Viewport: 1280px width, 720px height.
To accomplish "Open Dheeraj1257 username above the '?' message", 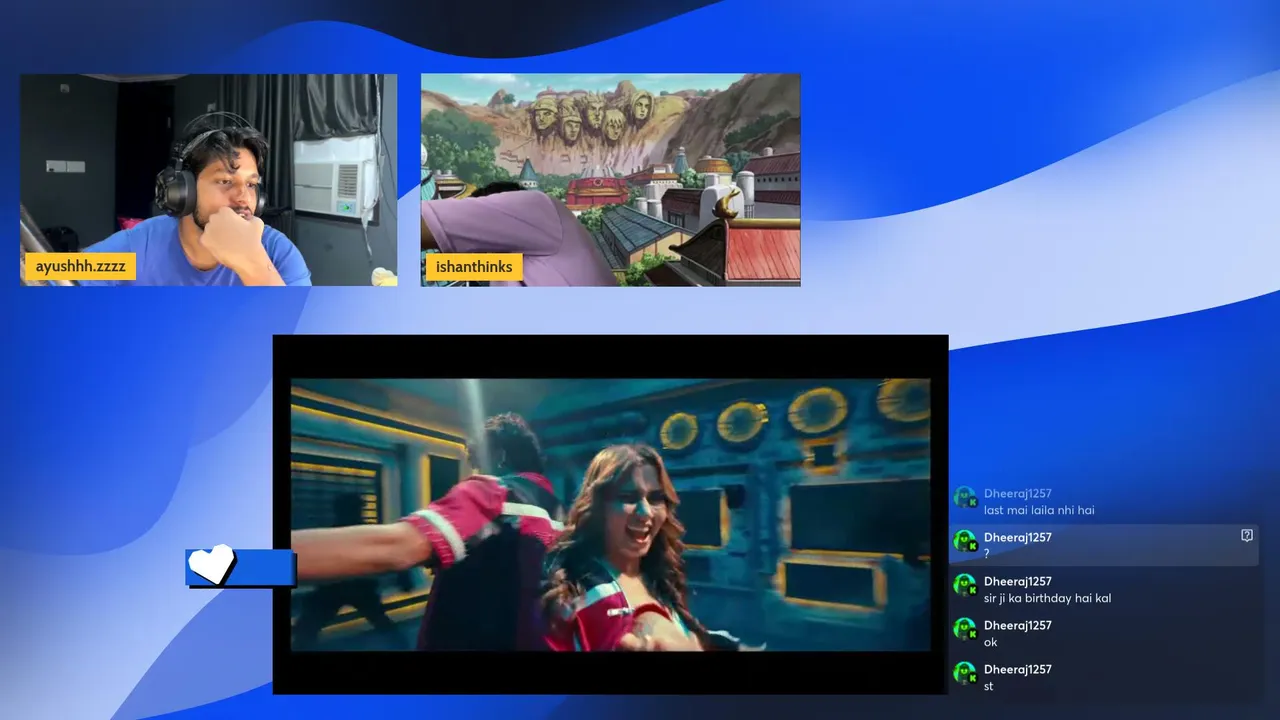I will click(x=1018, y=537).
